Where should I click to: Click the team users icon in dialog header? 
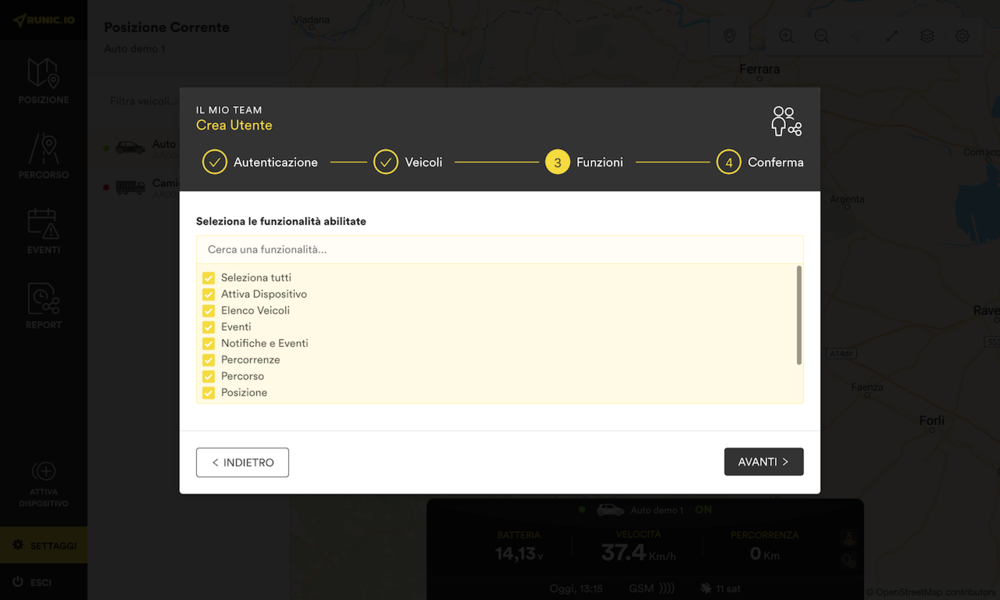(786, 122)
